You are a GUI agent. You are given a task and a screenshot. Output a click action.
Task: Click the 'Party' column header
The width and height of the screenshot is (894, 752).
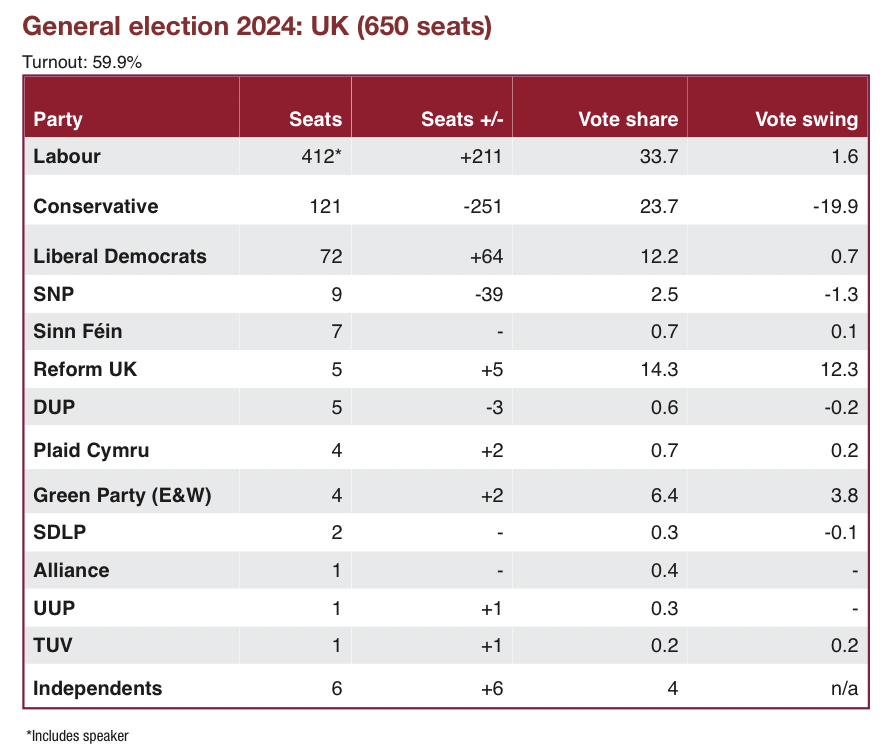[x=58, y=119]
